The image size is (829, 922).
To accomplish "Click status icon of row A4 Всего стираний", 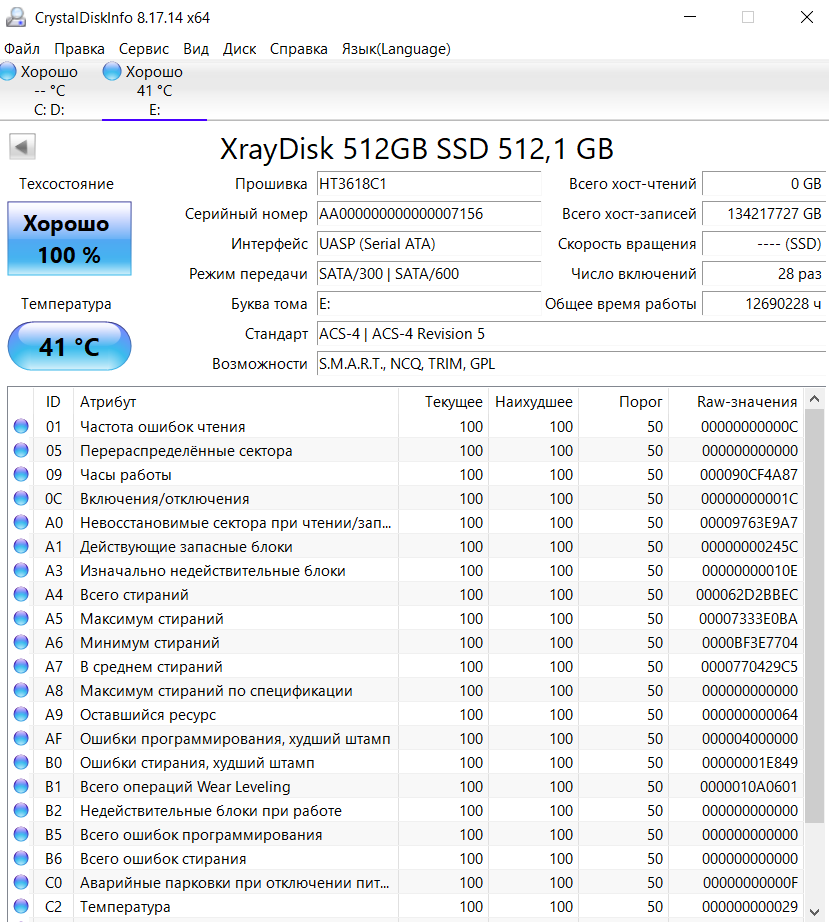I will point(21,594).
